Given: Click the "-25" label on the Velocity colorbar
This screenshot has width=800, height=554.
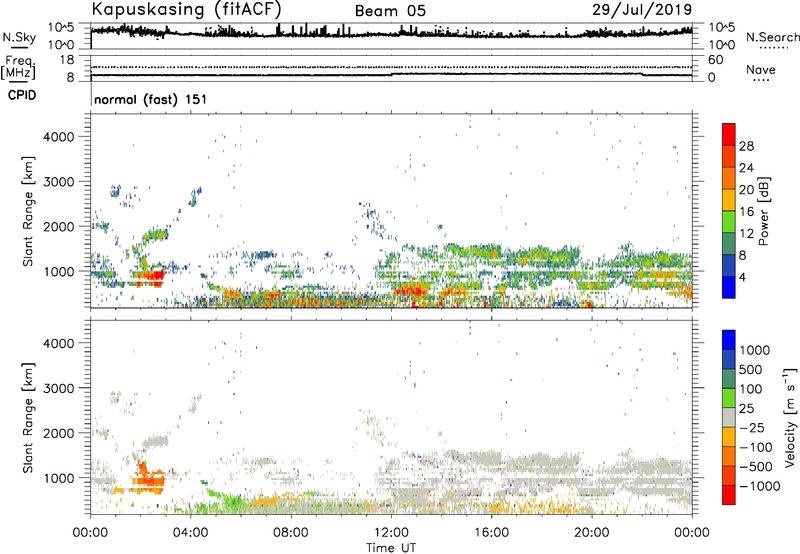Looking at the screenshot, I should (x=752, y=428).
